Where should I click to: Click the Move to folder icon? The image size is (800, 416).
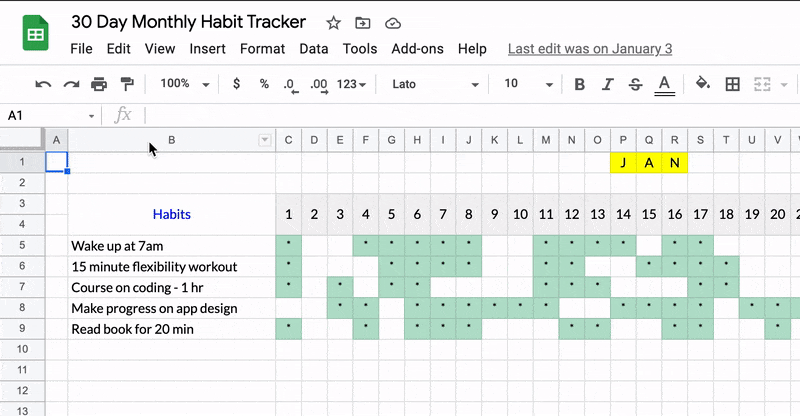click(362, 23)
